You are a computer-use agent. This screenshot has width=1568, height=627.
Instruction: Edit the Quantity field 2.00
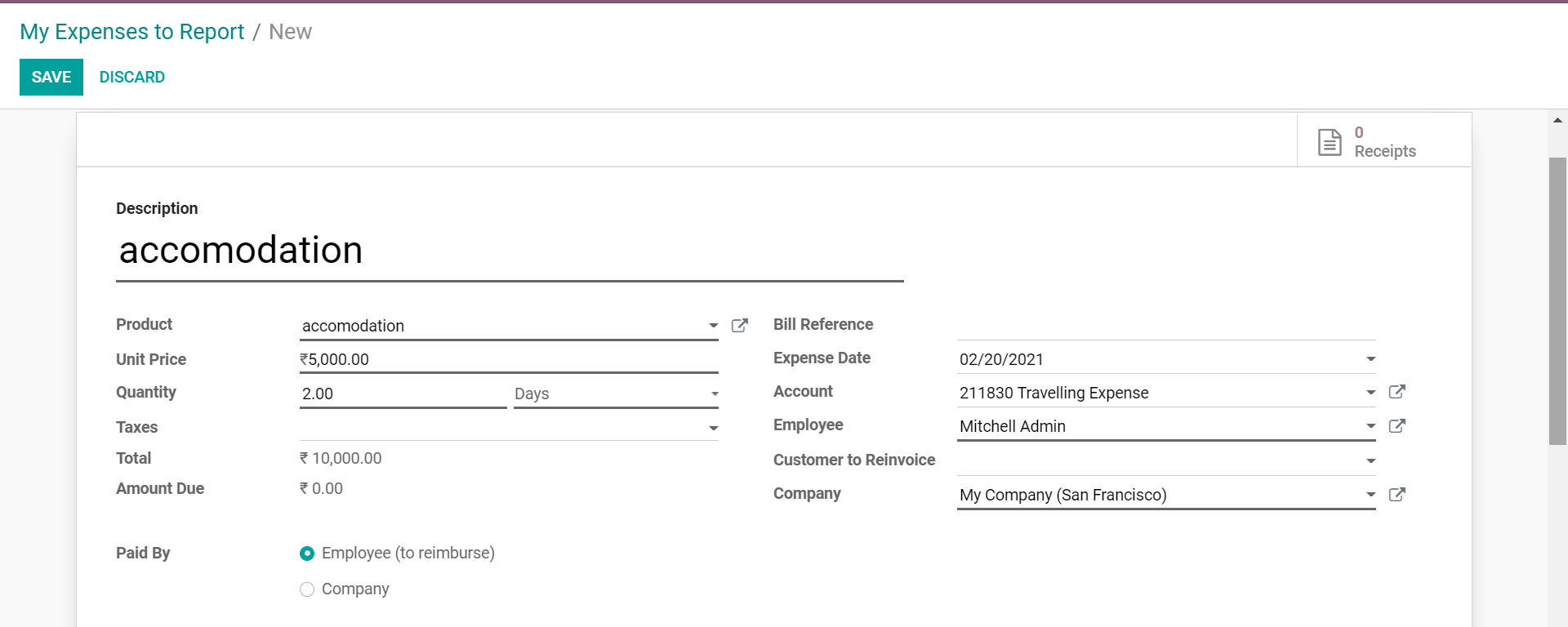click(403, 394)
